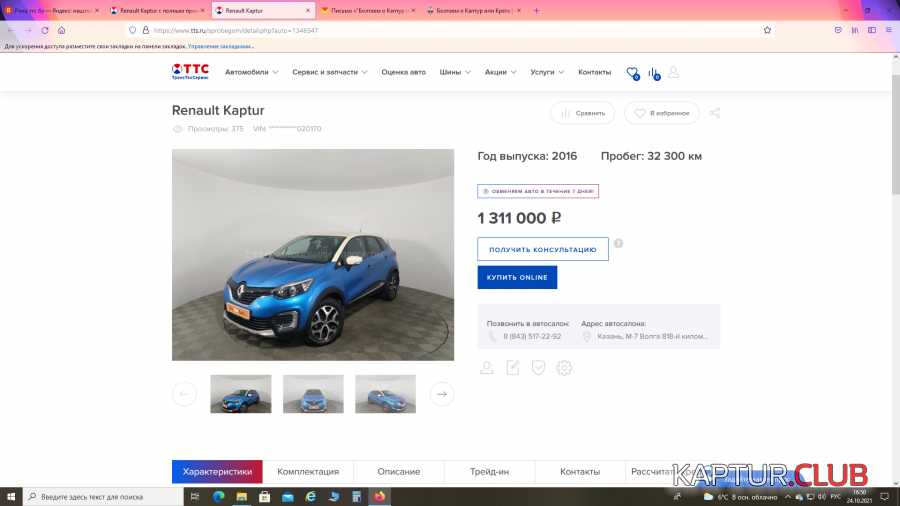Viewport: 900px width, 506px height.
Task: Open the Pocket save icon
Action: point(839,30)
